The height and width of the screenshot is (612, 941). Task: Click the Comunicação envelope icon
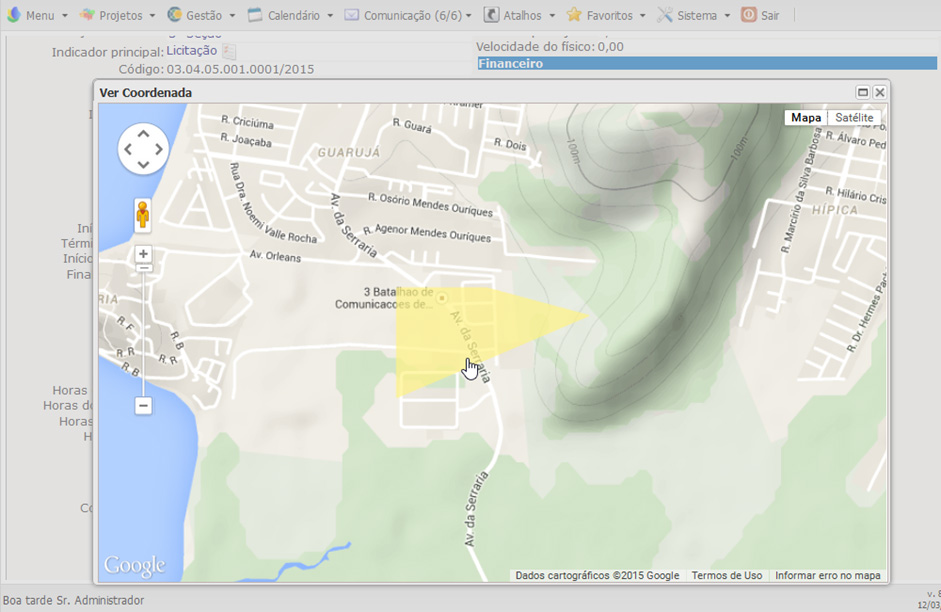point(352,15)
